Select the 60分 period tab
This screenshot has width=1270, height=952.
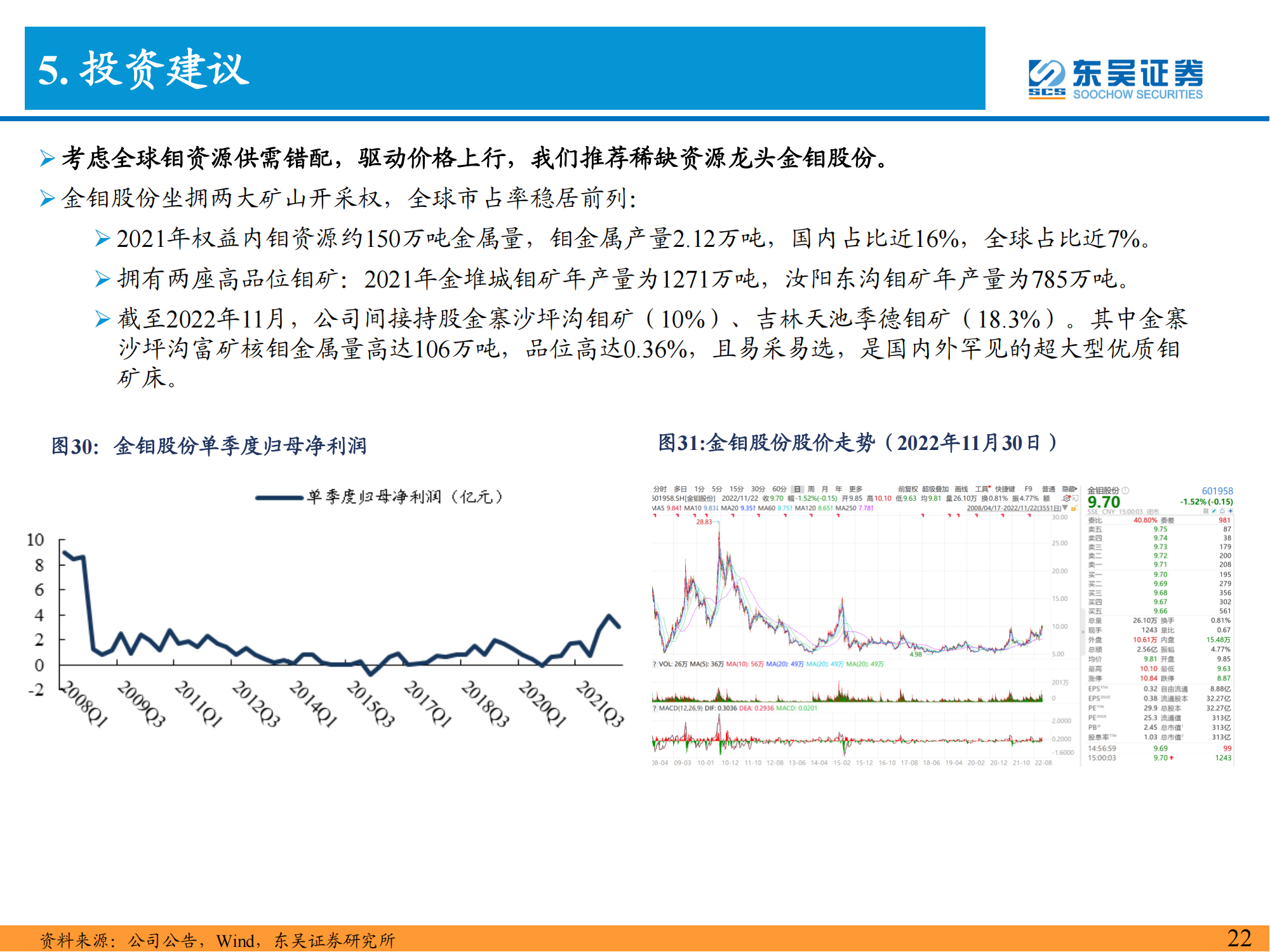(780, 489)
